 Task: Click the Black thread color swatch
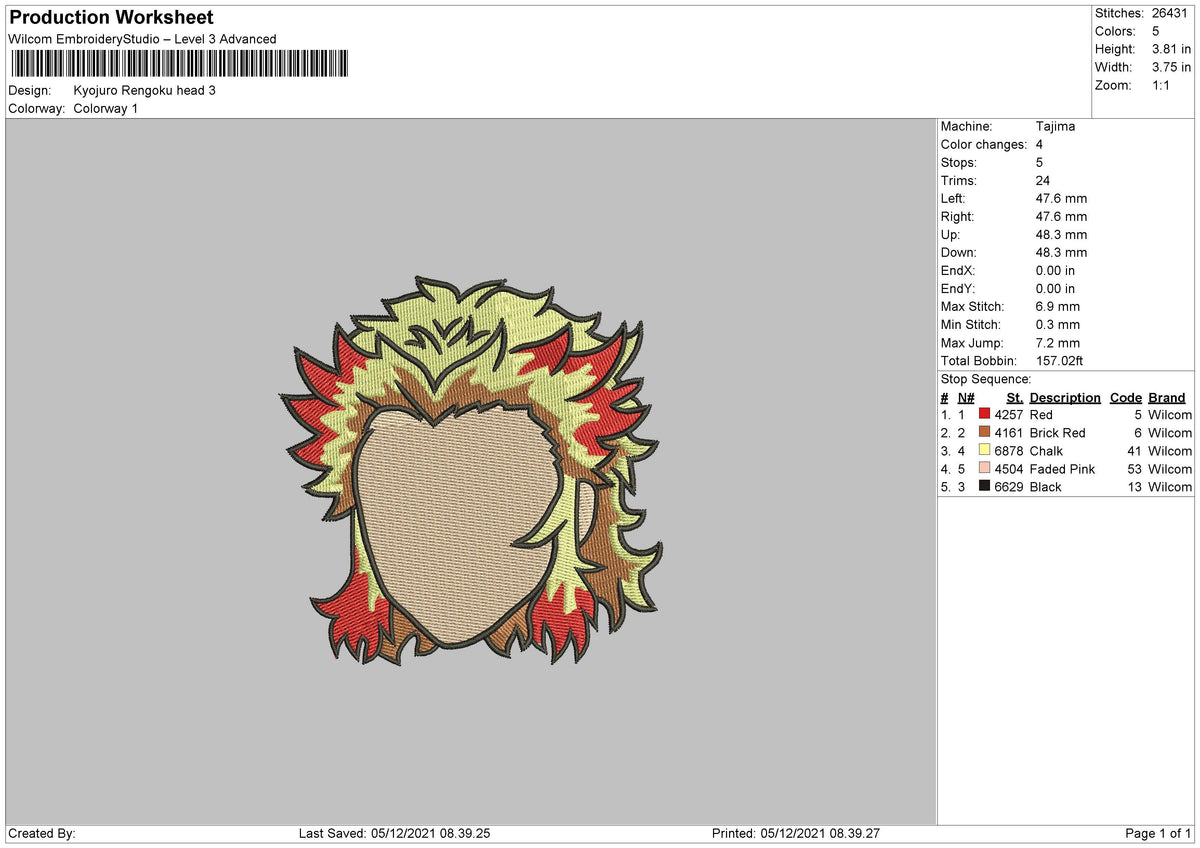(985, 486)
